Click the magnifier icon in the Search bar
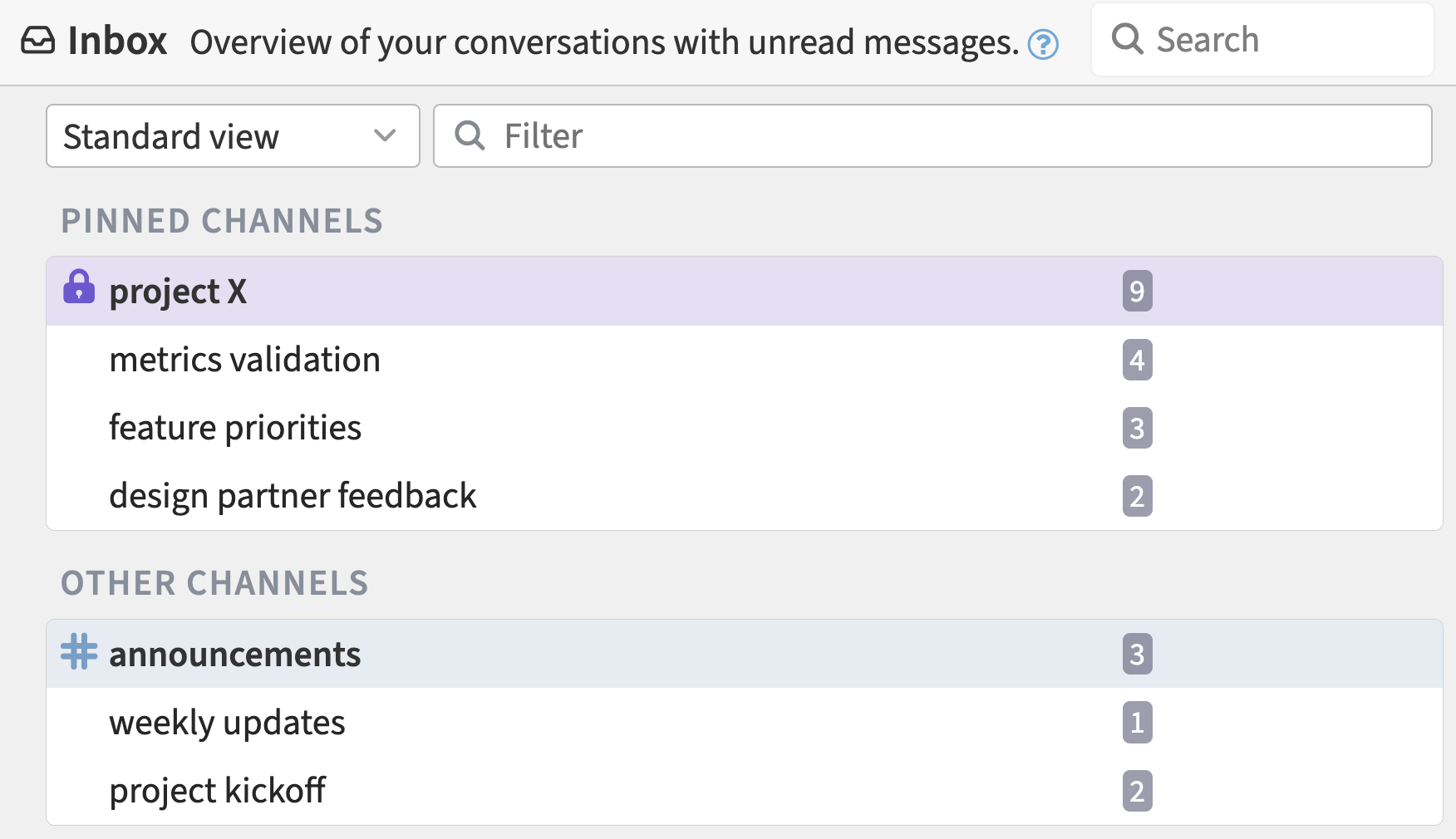Image resolution: width=1456 pixels, height=839 pixels. click(1128, 39)
